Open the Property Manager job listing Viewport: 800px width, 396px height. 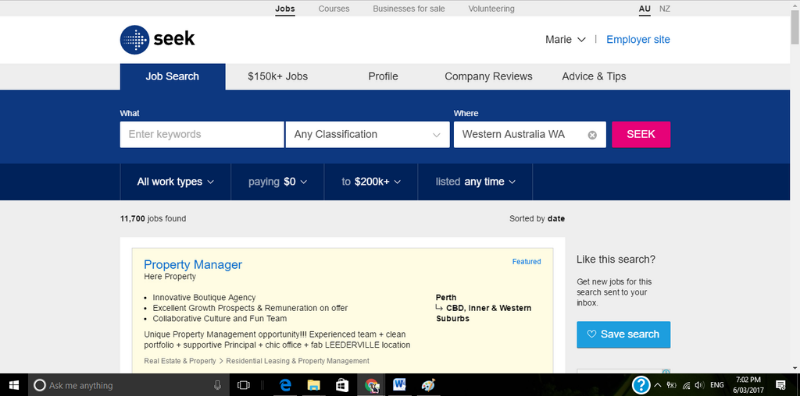(x=193, y=264)
